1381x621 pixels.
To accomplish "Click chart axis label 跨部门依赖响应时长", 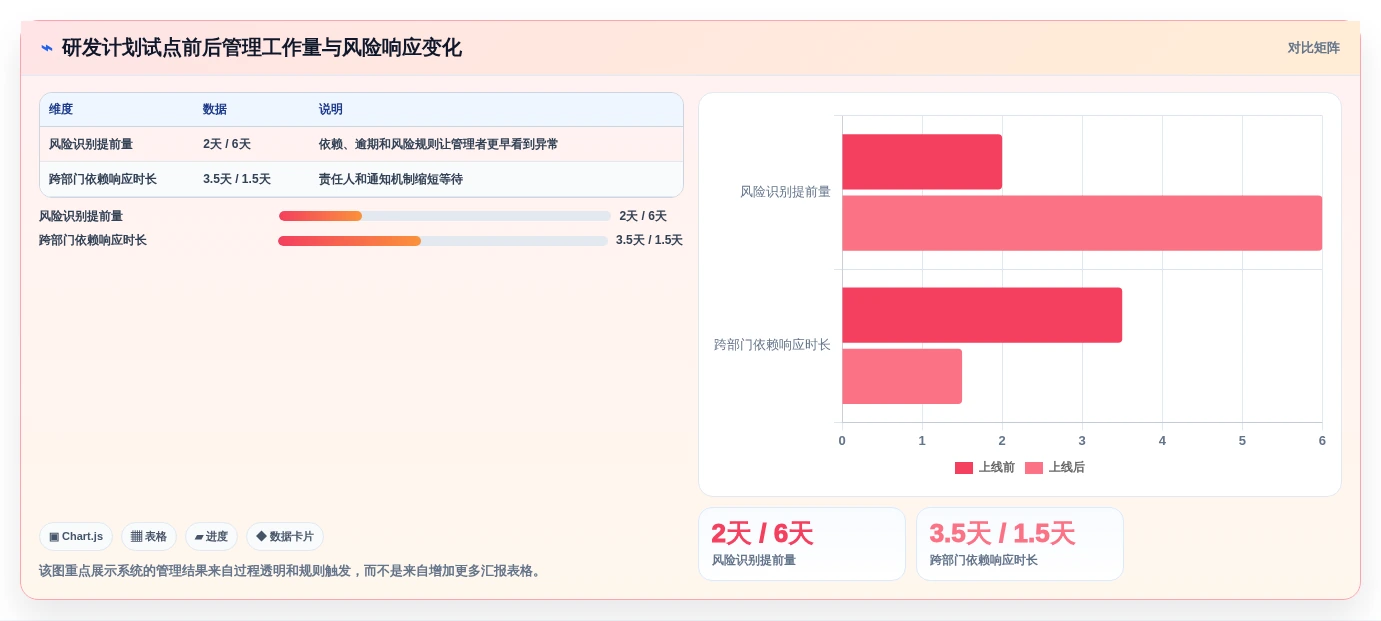I will coord(772,344).
